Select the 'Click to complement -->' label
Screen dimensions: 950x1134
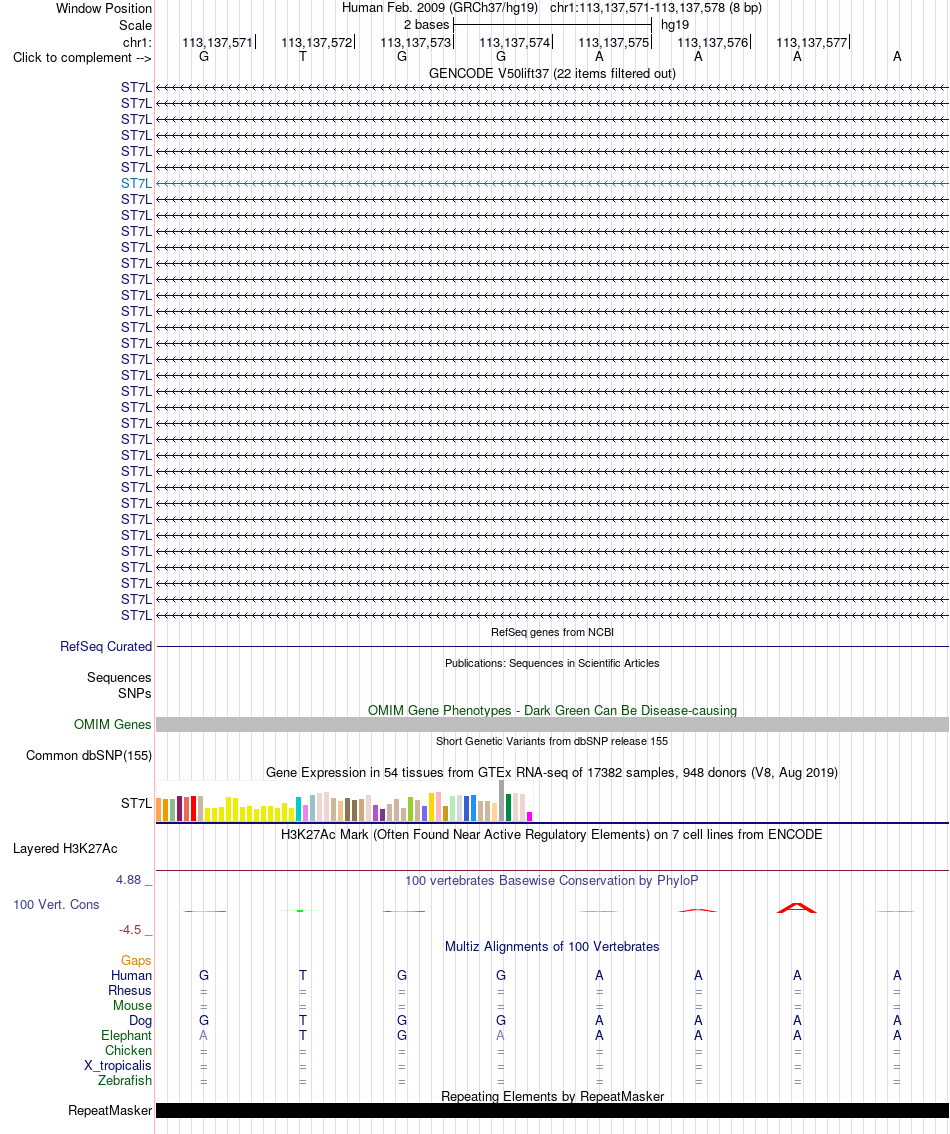click(82, 58)
